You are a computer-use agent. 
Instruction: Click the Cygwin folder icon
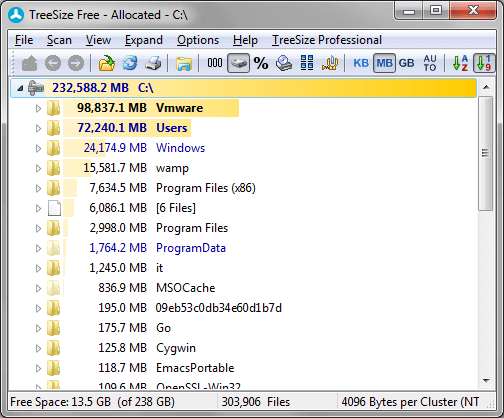53,348
